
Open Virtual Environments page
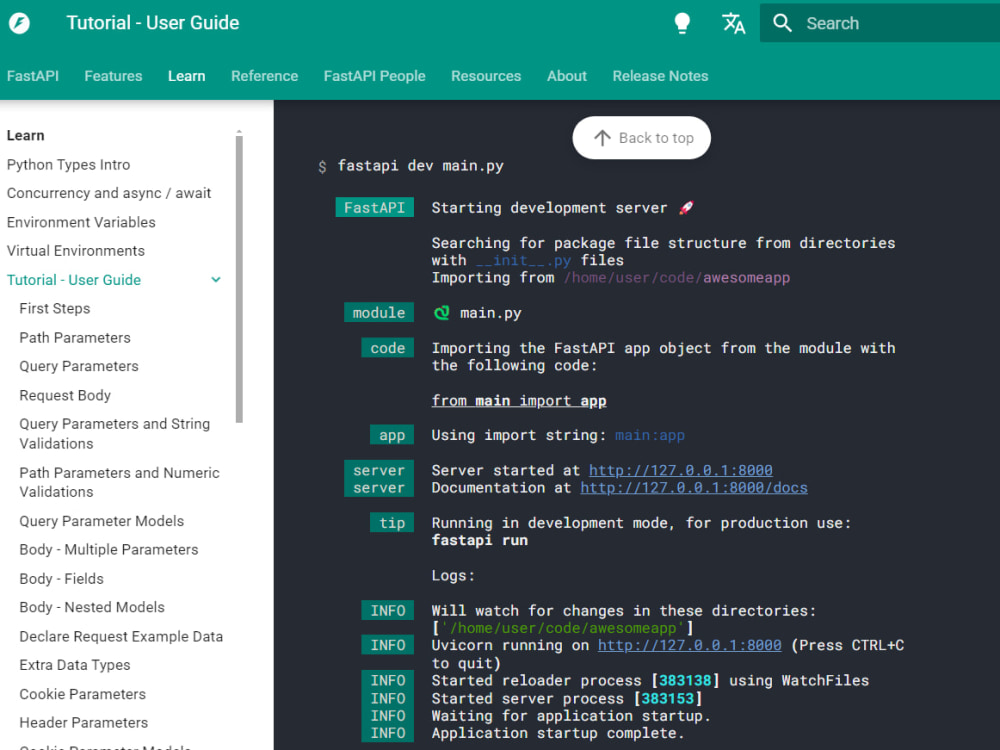76,251
